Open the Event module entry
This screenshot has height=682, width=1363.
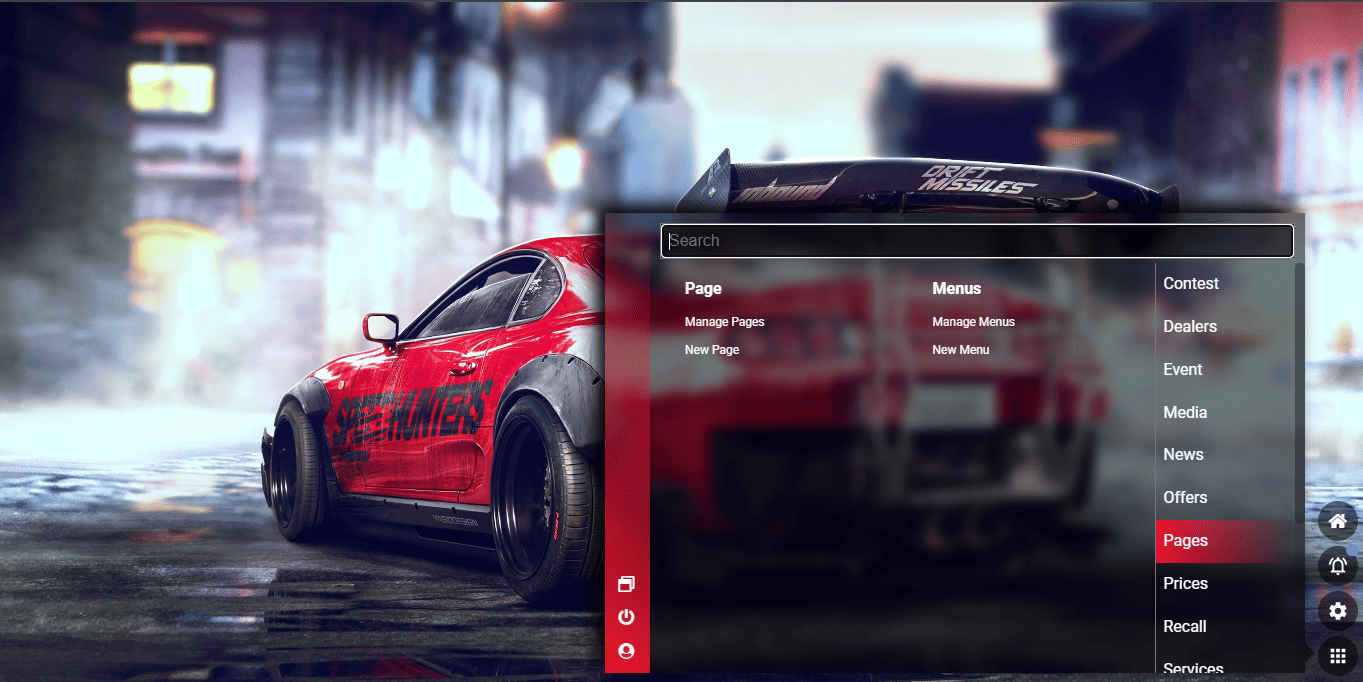point(1182,370)
